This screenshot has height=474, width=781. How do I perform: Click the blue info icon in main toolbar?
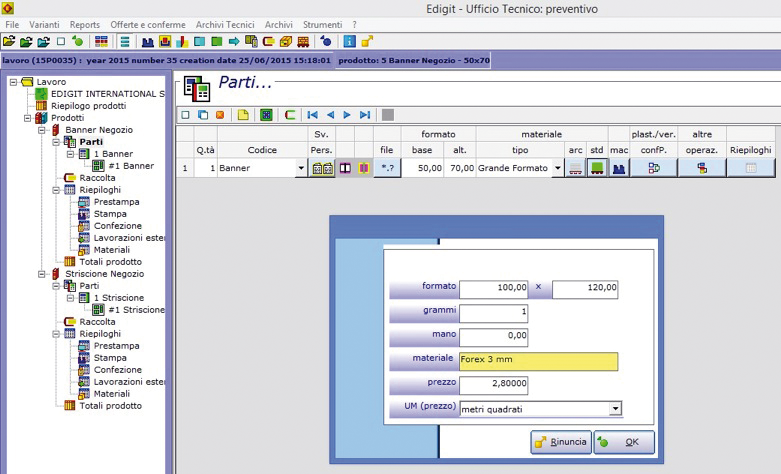click(349, 41)
